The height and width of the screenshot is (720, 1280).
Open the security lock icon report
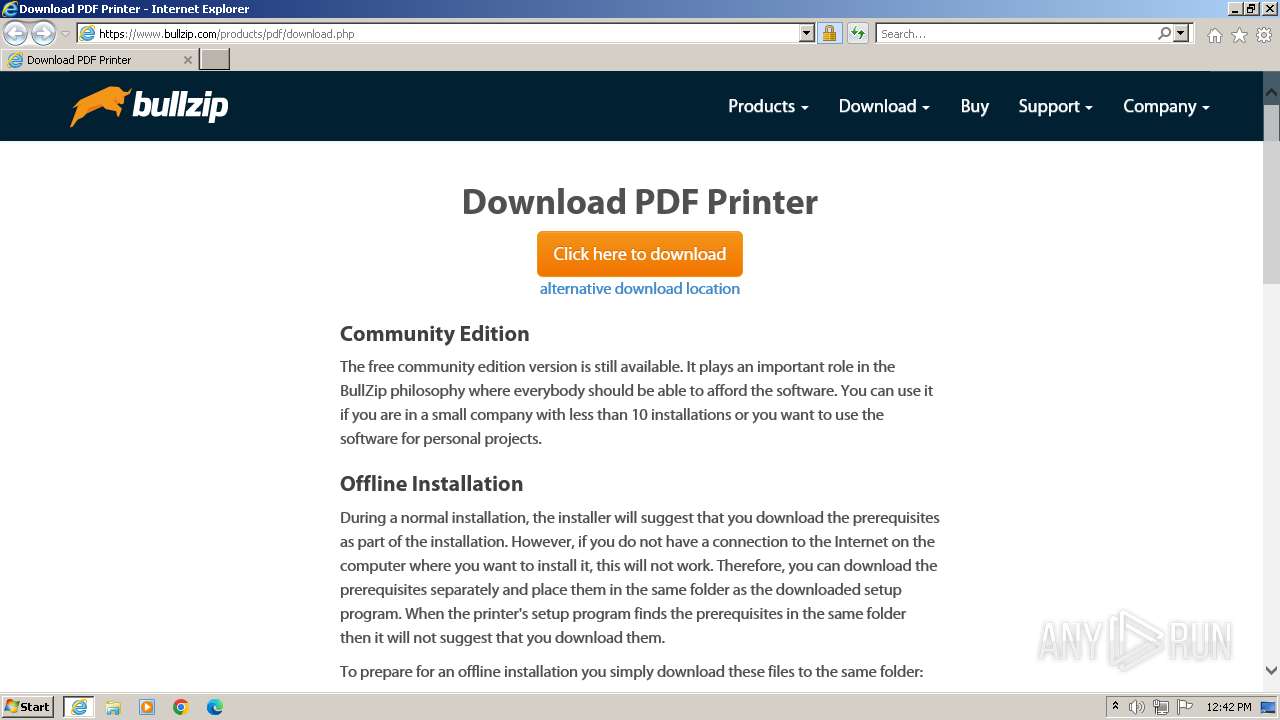(x=829, y=33)
